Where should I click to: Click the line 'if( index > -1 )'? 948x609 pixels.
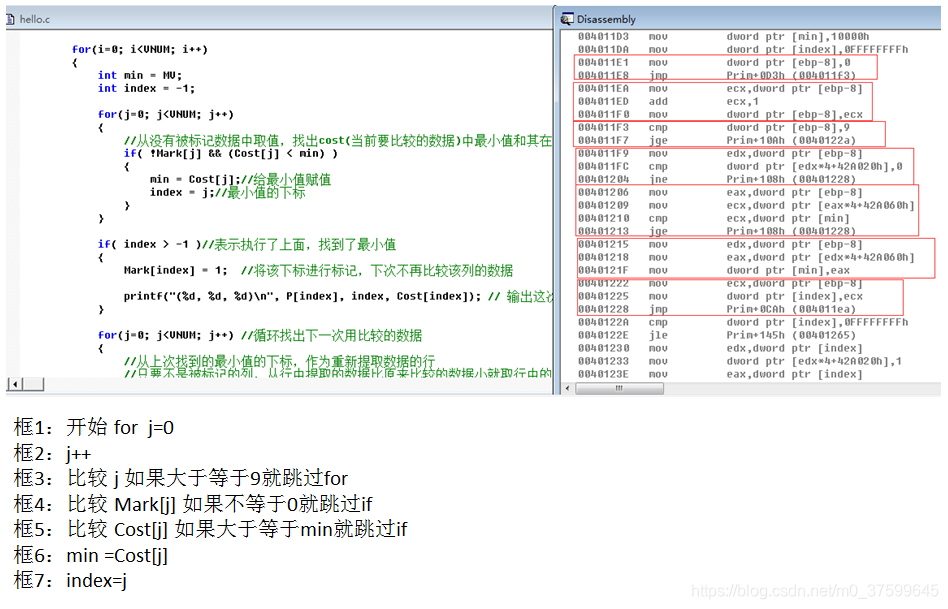tap(149, 244)
